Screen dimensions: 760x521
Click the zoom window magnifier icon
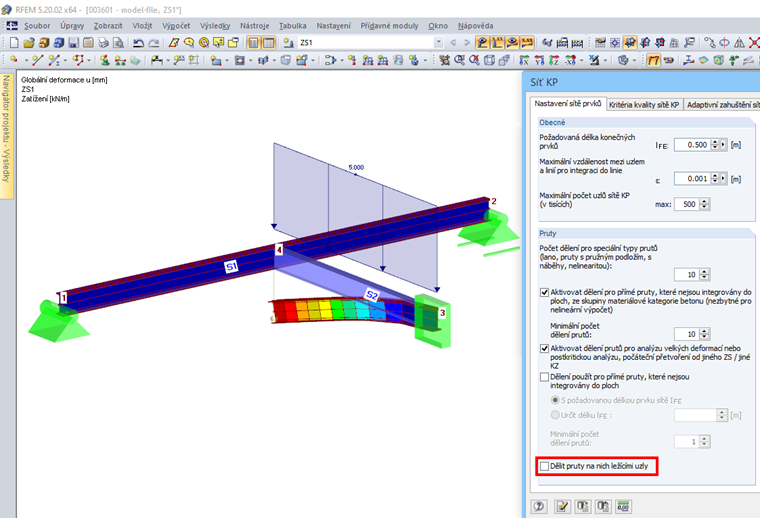tap(459, 60)
